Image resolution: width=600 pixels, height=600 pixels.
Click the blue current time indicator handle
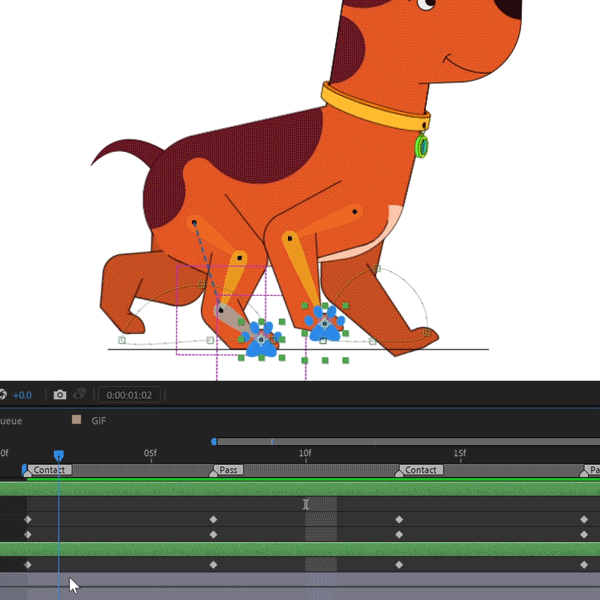59,455
